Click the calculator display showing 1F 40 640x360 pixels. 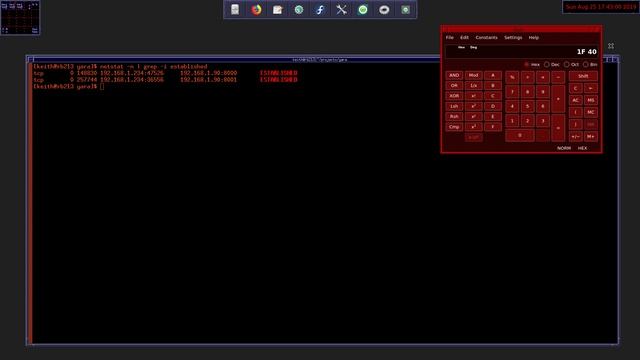pos(522,52)
